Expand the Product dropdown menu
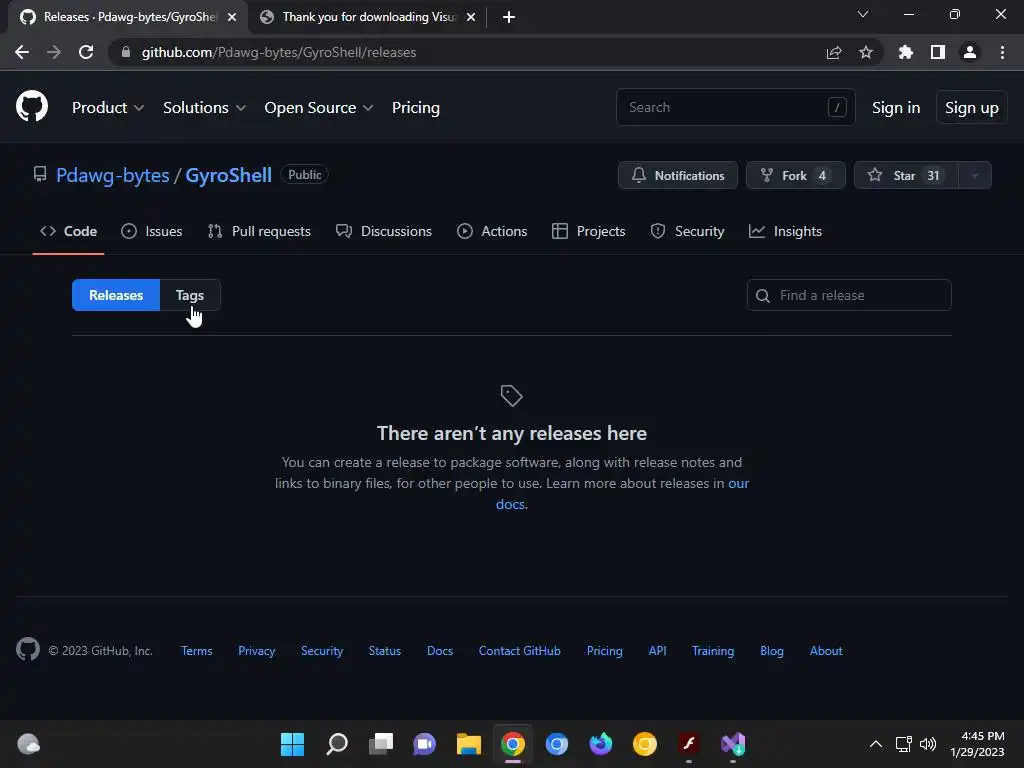This screenshot has width=1024, height=768. [x=108, y=108]
